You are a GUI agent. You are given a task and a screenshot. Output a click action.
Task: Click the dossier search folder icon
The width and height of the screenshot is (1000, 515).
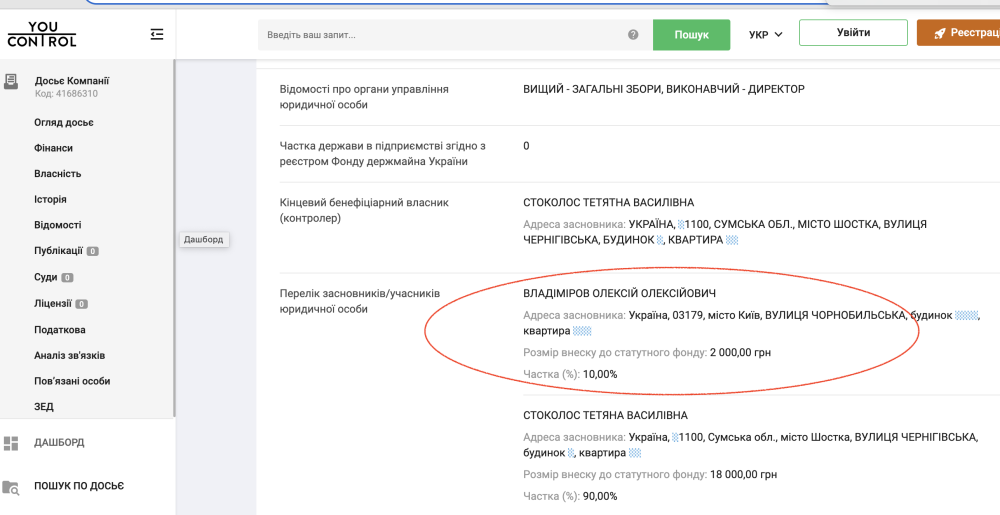pos(11,487)
